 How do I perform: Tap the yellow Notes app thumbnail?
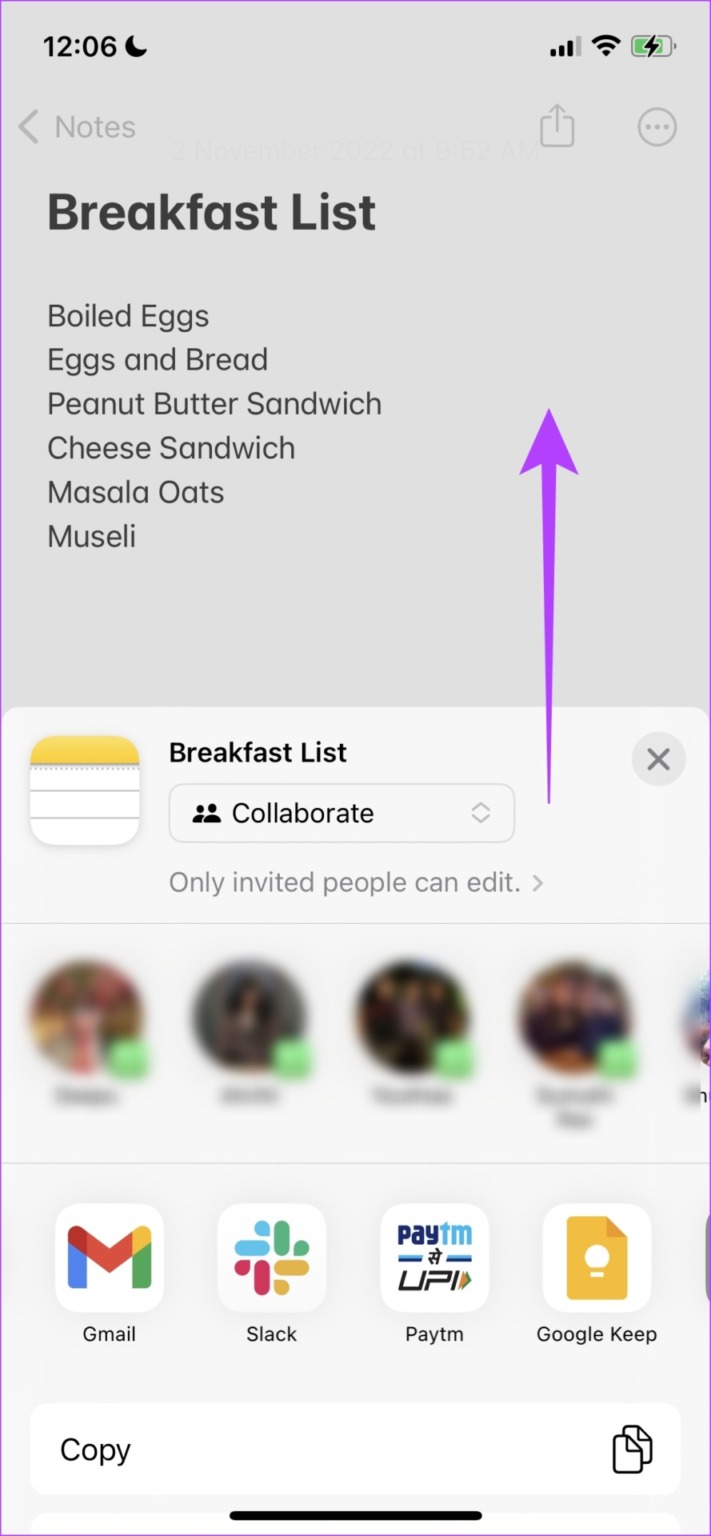coord(85,789)
